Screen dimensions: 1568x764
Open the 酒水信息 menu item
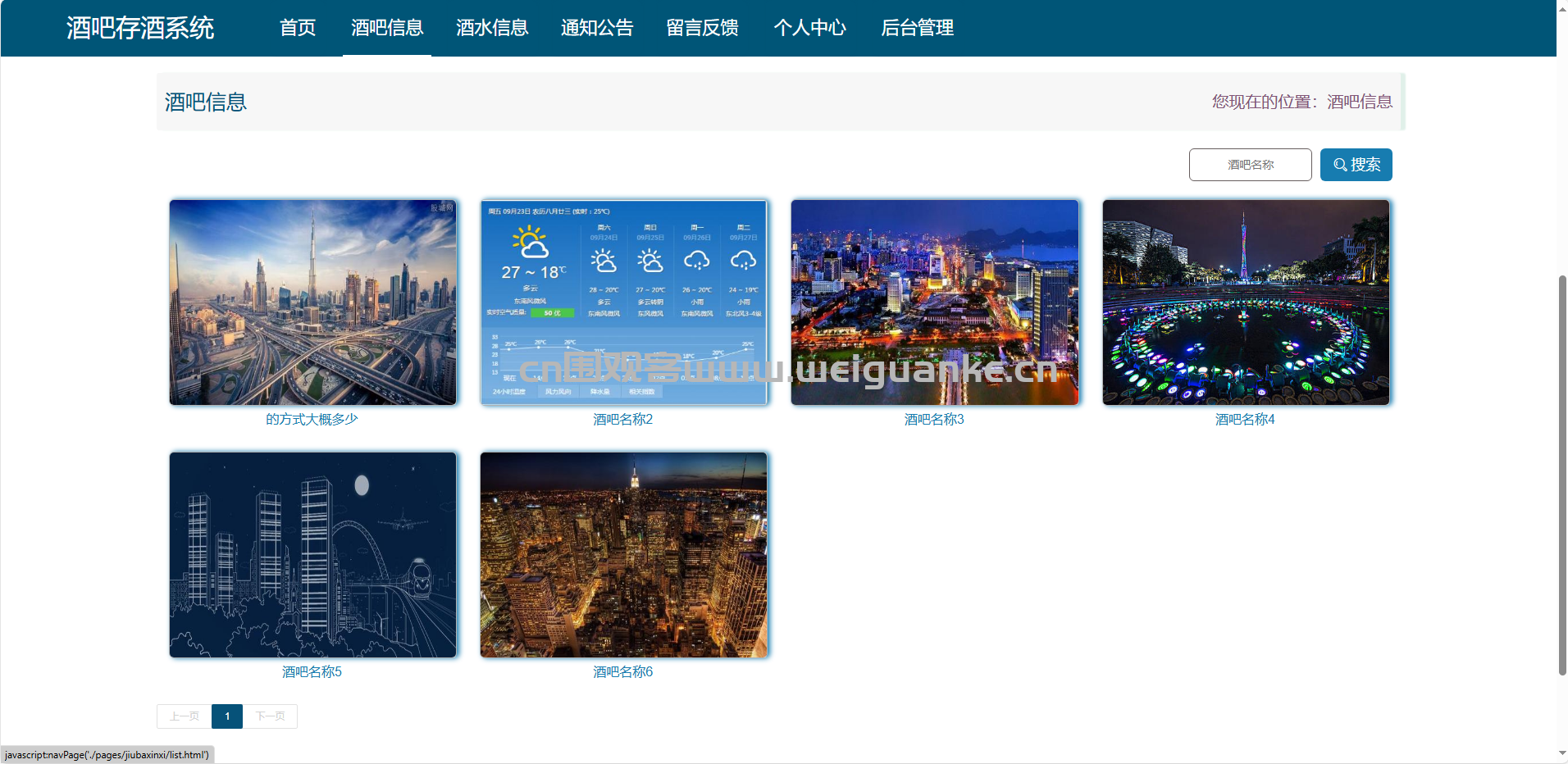(492, 28)
